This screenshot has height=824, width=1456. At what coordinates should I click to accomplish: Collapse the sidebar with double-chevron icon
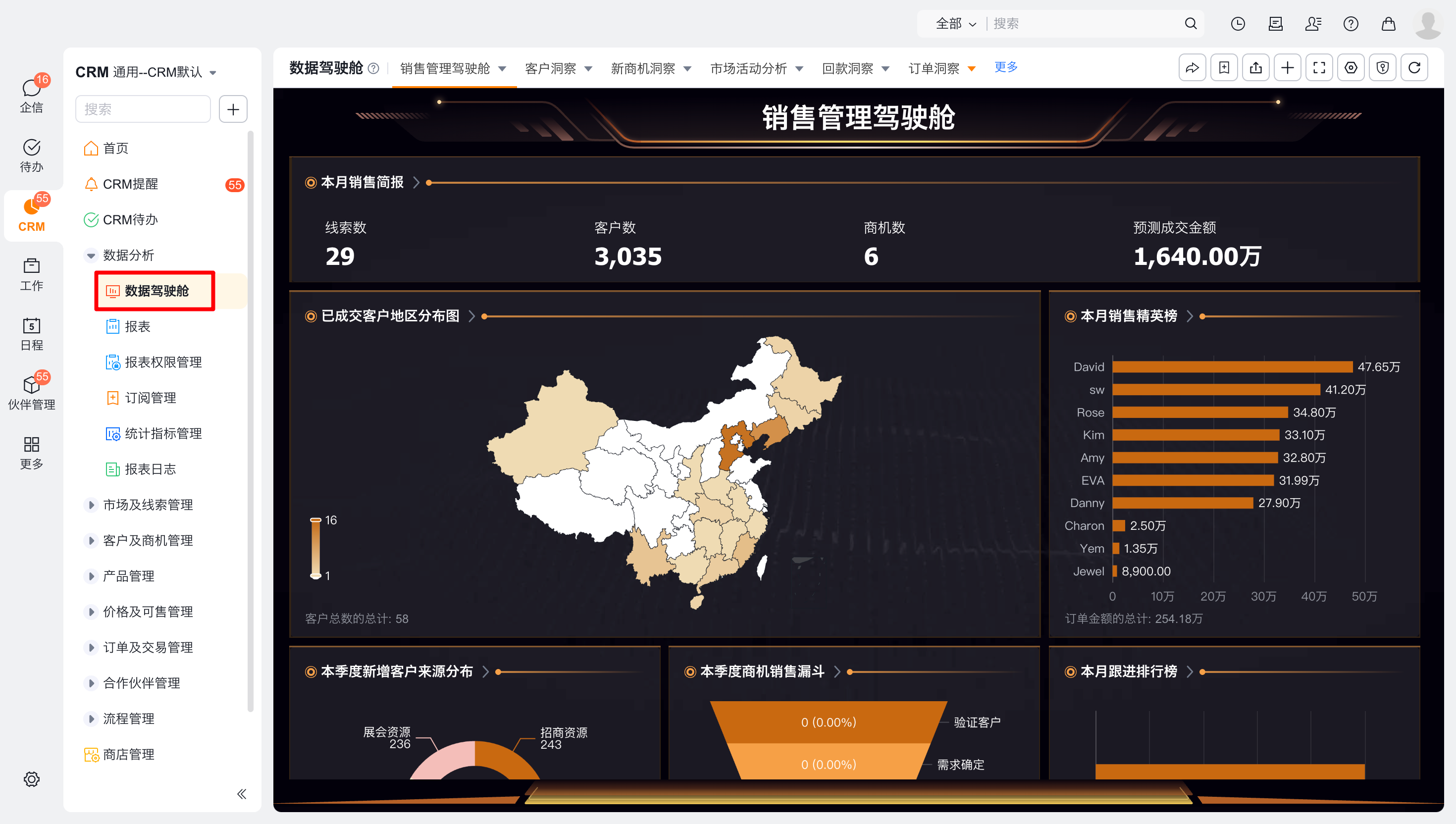point(242,793)
